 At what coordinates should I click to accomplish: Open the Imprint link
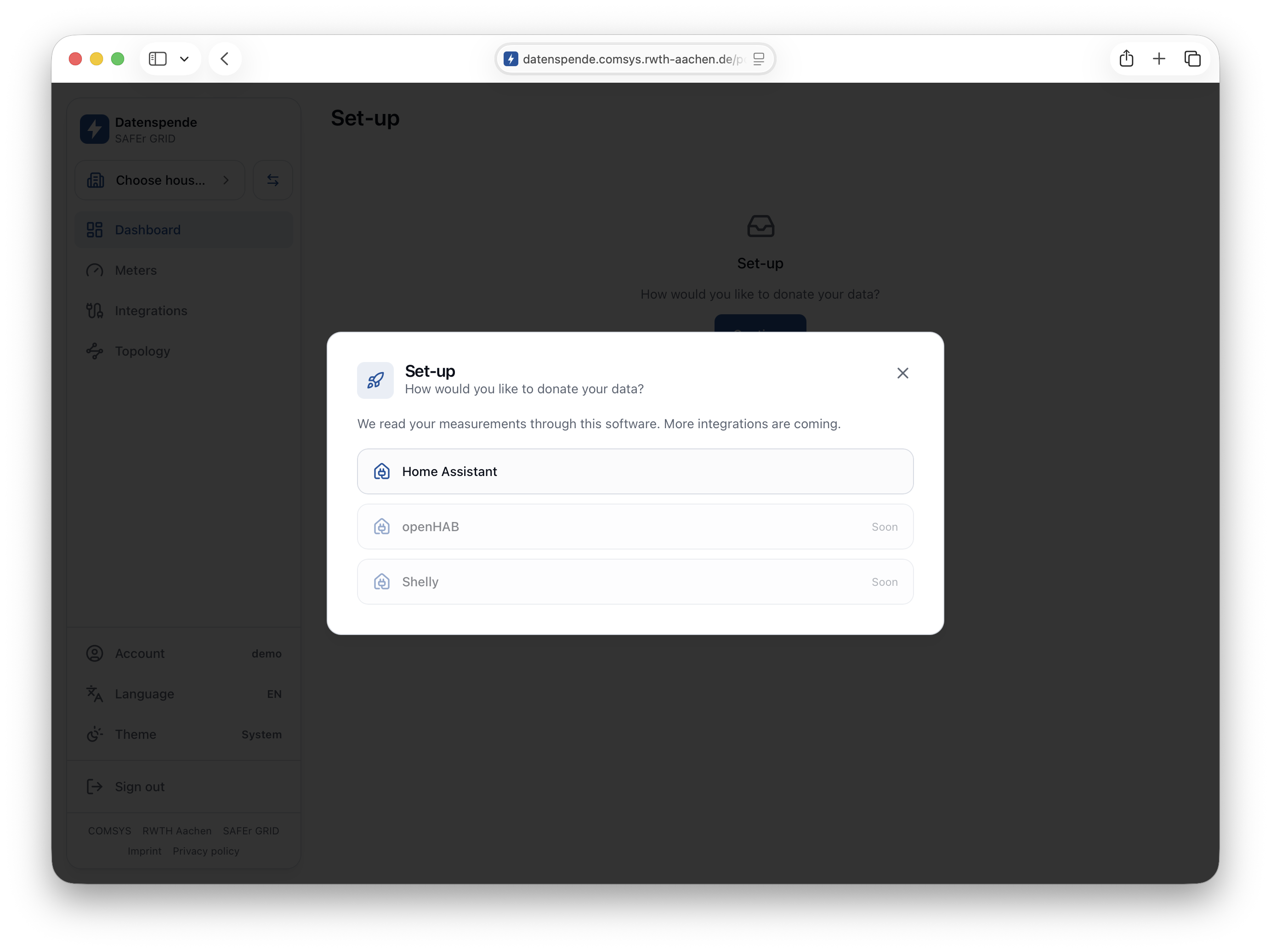145,851
